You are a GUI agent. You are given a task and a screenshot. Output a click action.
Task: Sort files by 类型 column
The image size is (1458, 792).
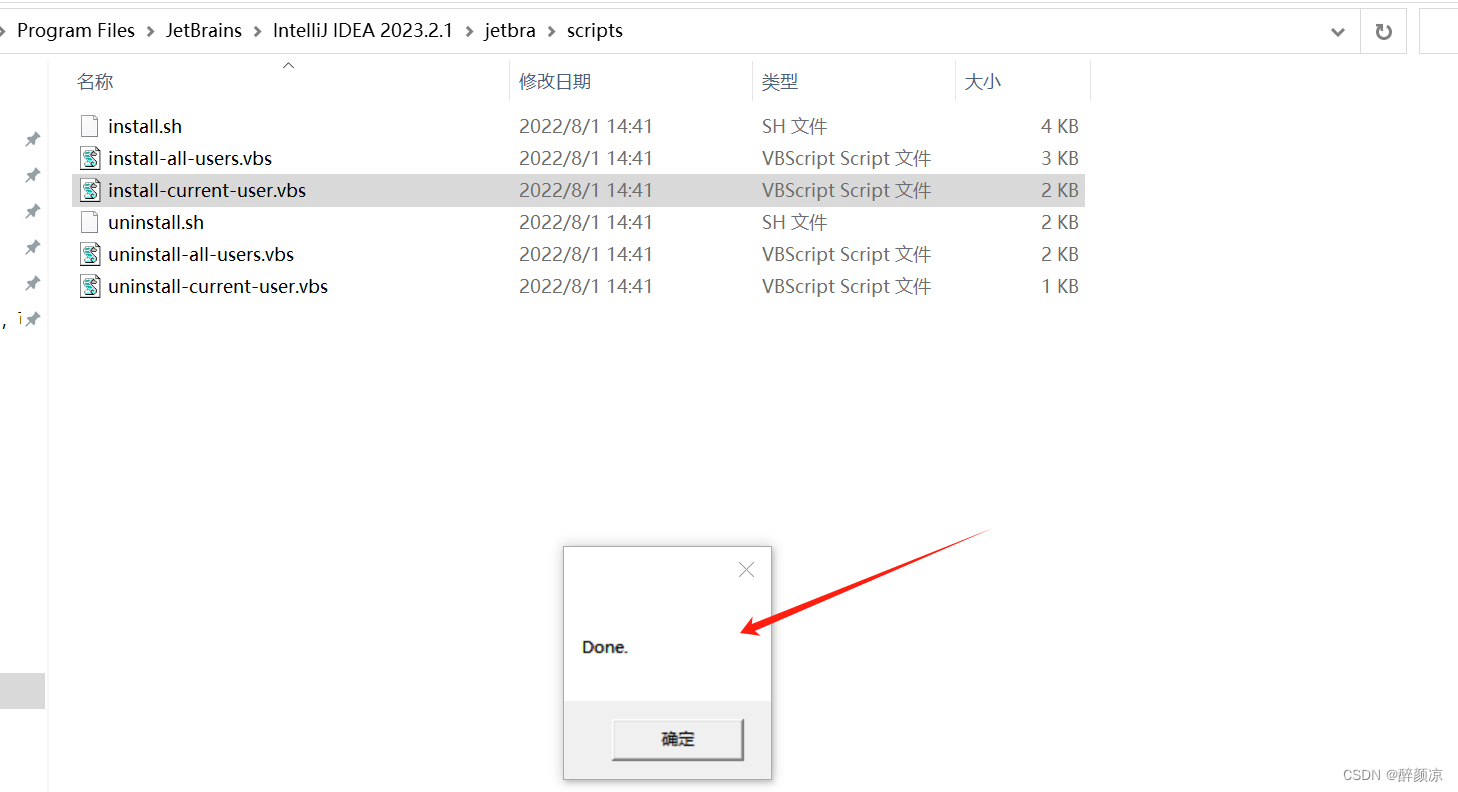click(x=854, y=82)
